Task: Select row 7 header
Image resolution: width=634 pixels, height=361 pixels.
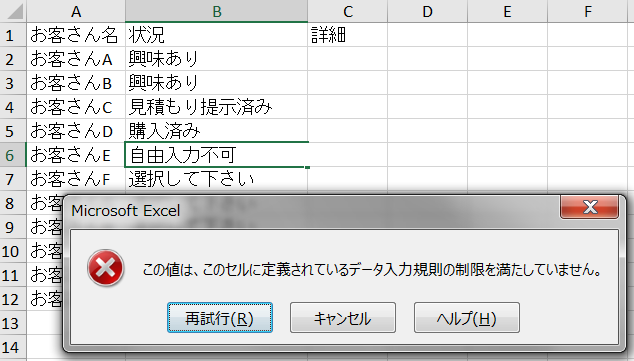Action: click(13, 179)
